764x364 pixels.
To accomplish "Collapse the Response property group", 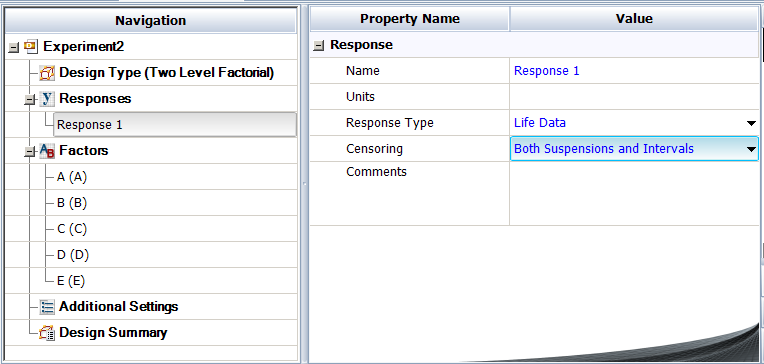I will 319,45.
